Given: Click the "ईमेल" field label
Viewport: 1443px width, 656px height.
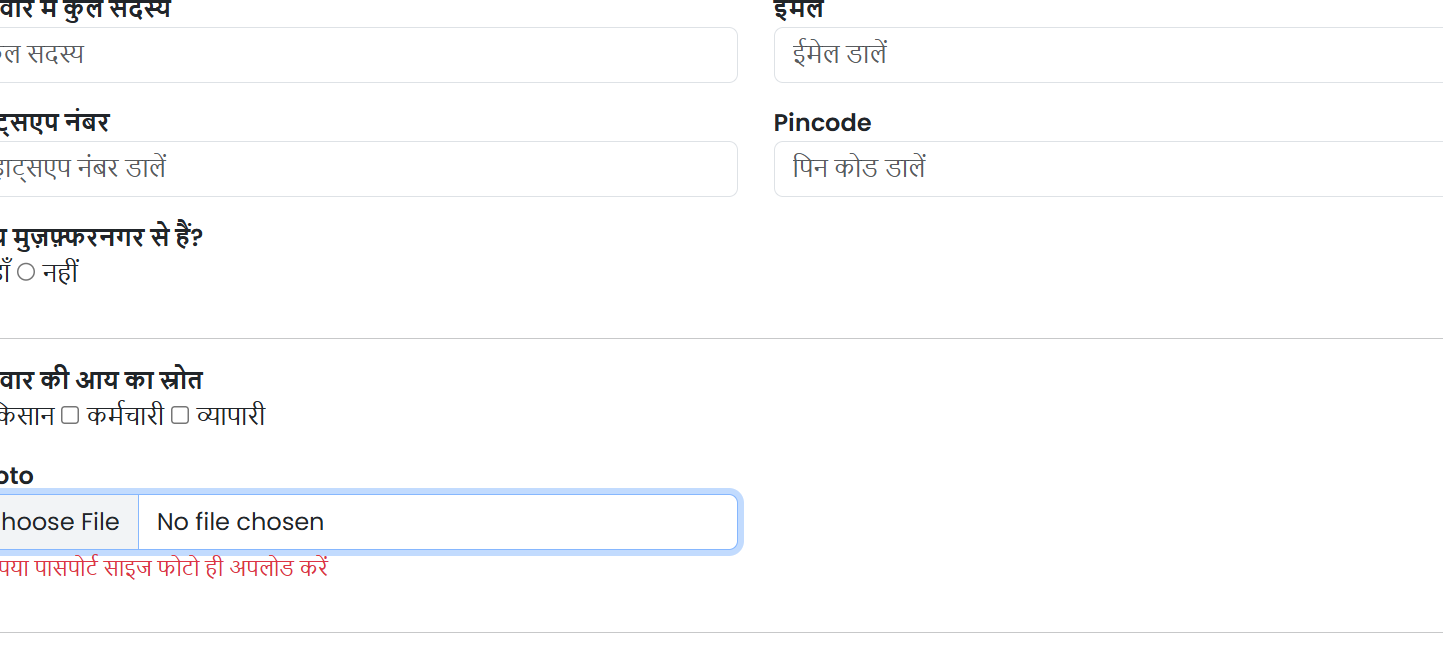Looking at the screenshot, I should 798,10.
